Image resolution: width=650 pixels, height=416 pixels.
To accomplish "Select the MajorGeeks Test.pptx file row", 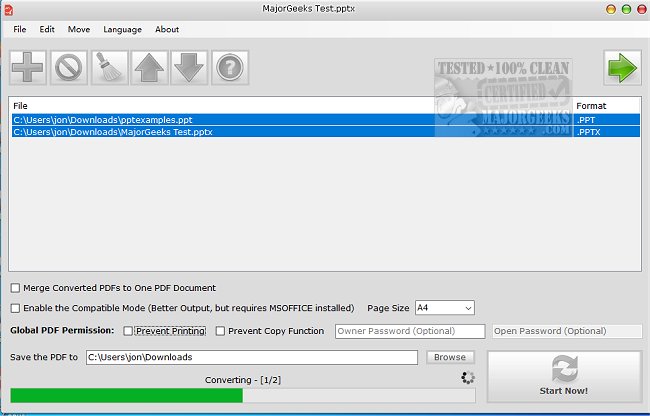I will click(x=325, y=132).
